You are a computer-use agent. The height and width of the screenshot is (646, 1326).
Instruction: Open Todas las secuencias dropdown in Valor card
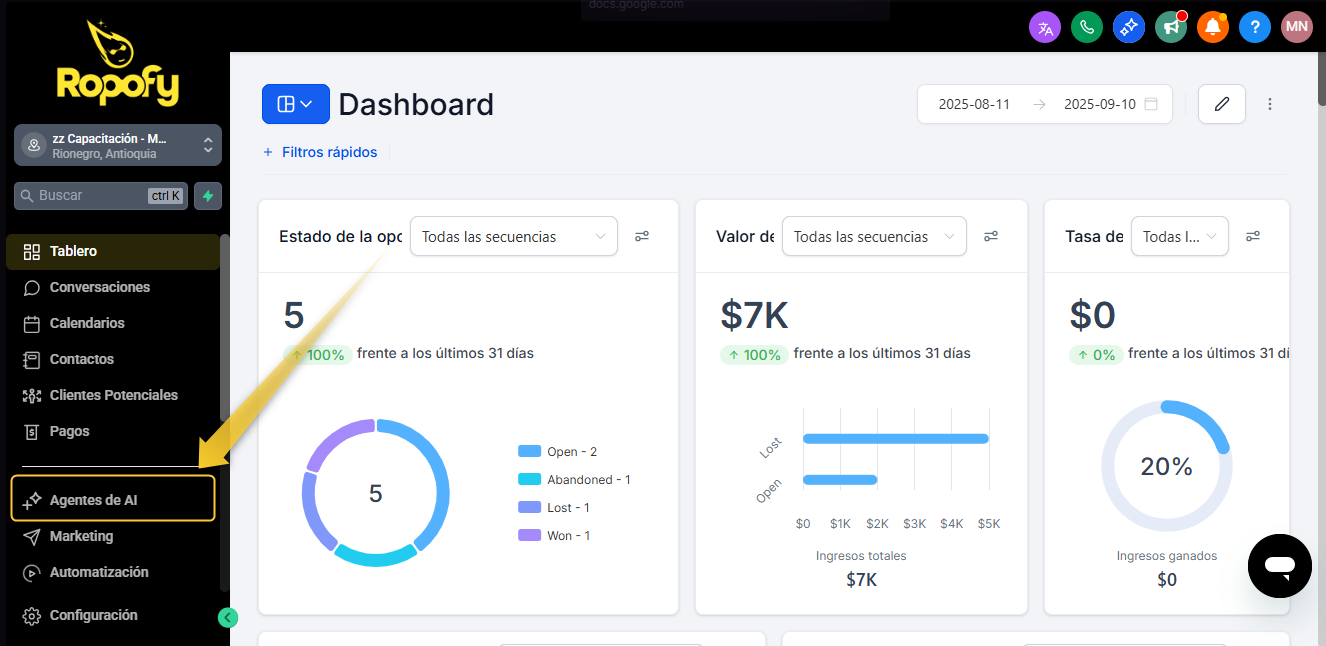pos(873,237)
